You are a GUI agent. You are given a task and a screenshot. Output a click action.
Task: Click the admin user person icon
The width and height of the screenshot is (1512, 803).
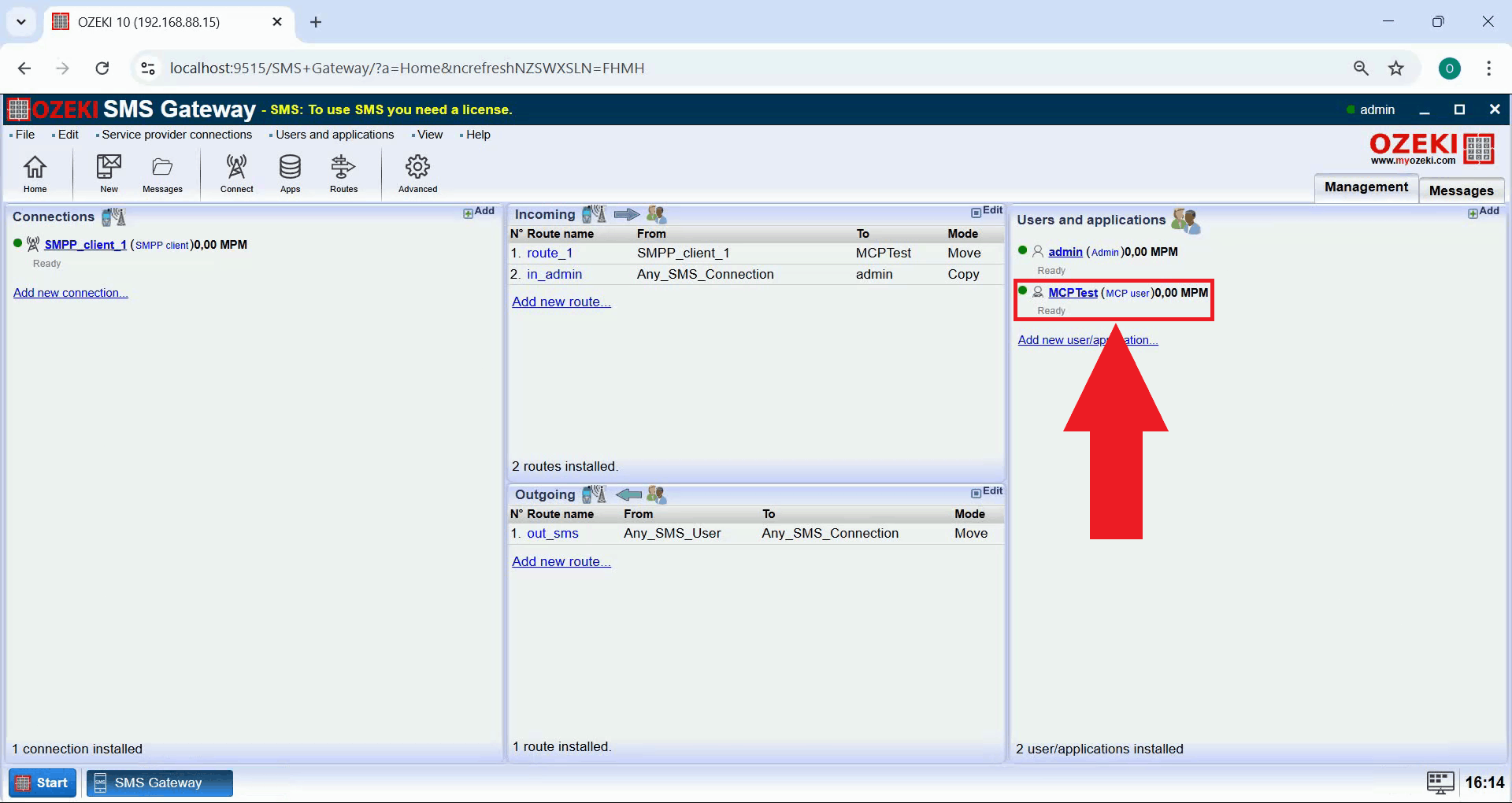[1038, 251]
